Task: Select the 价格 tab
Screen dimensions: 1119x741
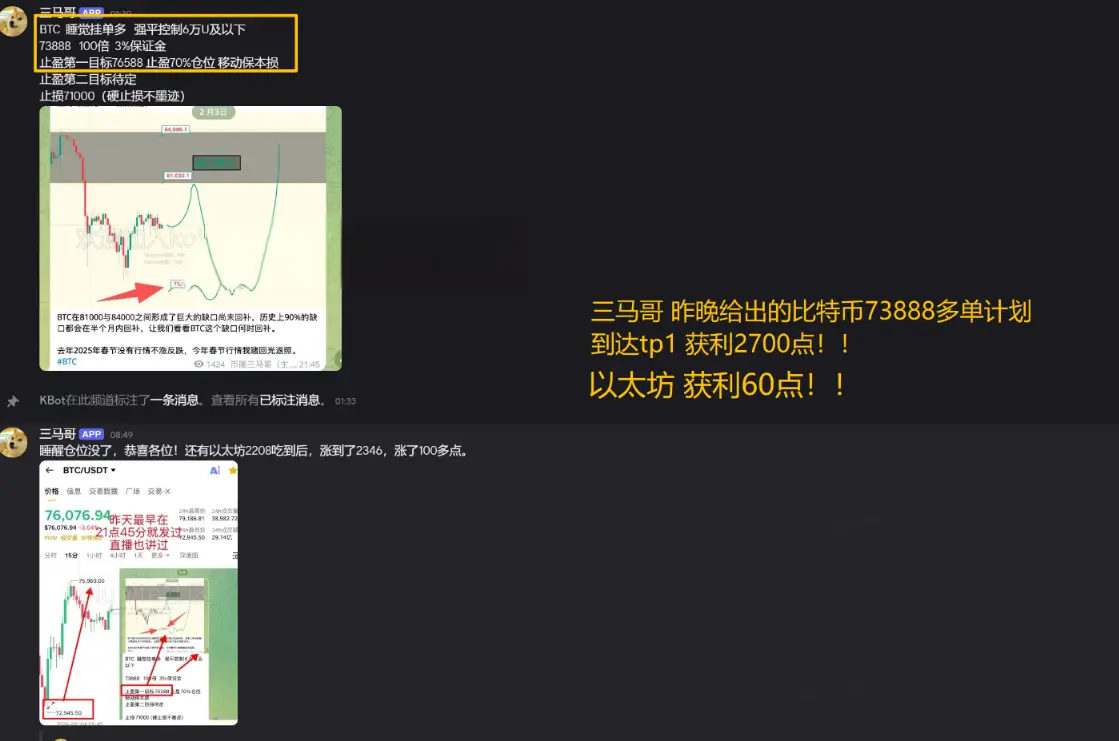Action: [51, 491]
